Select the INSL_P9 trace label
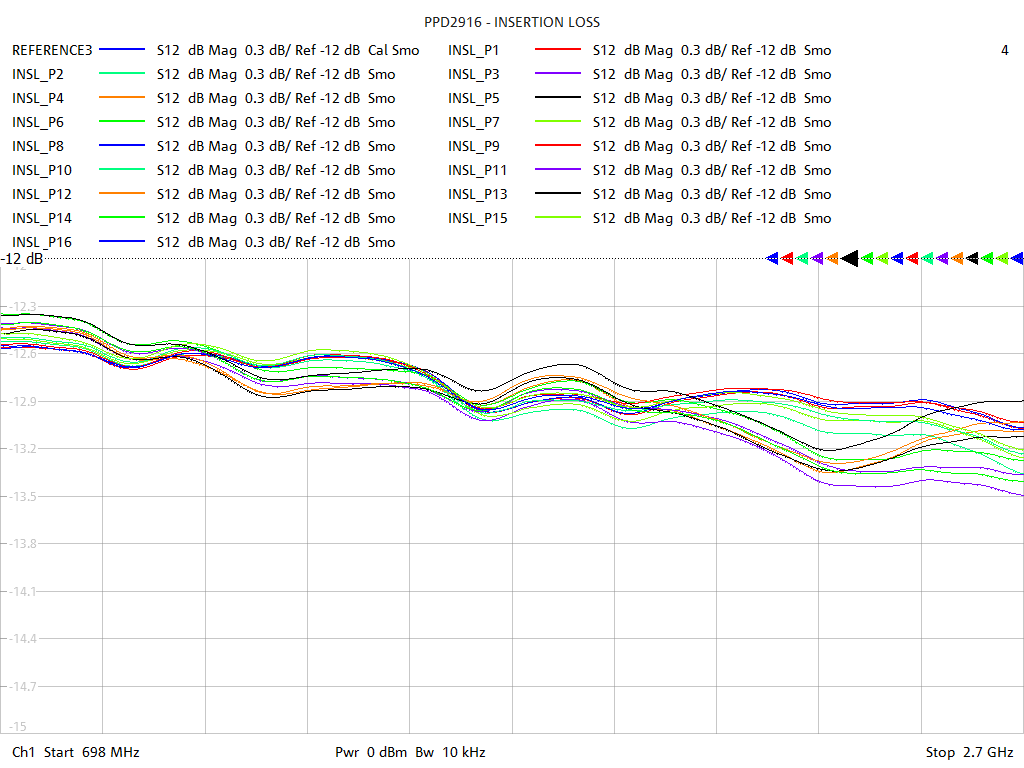Image resolution: width=1024 pixels, height=768 pixels. [473, 146]
